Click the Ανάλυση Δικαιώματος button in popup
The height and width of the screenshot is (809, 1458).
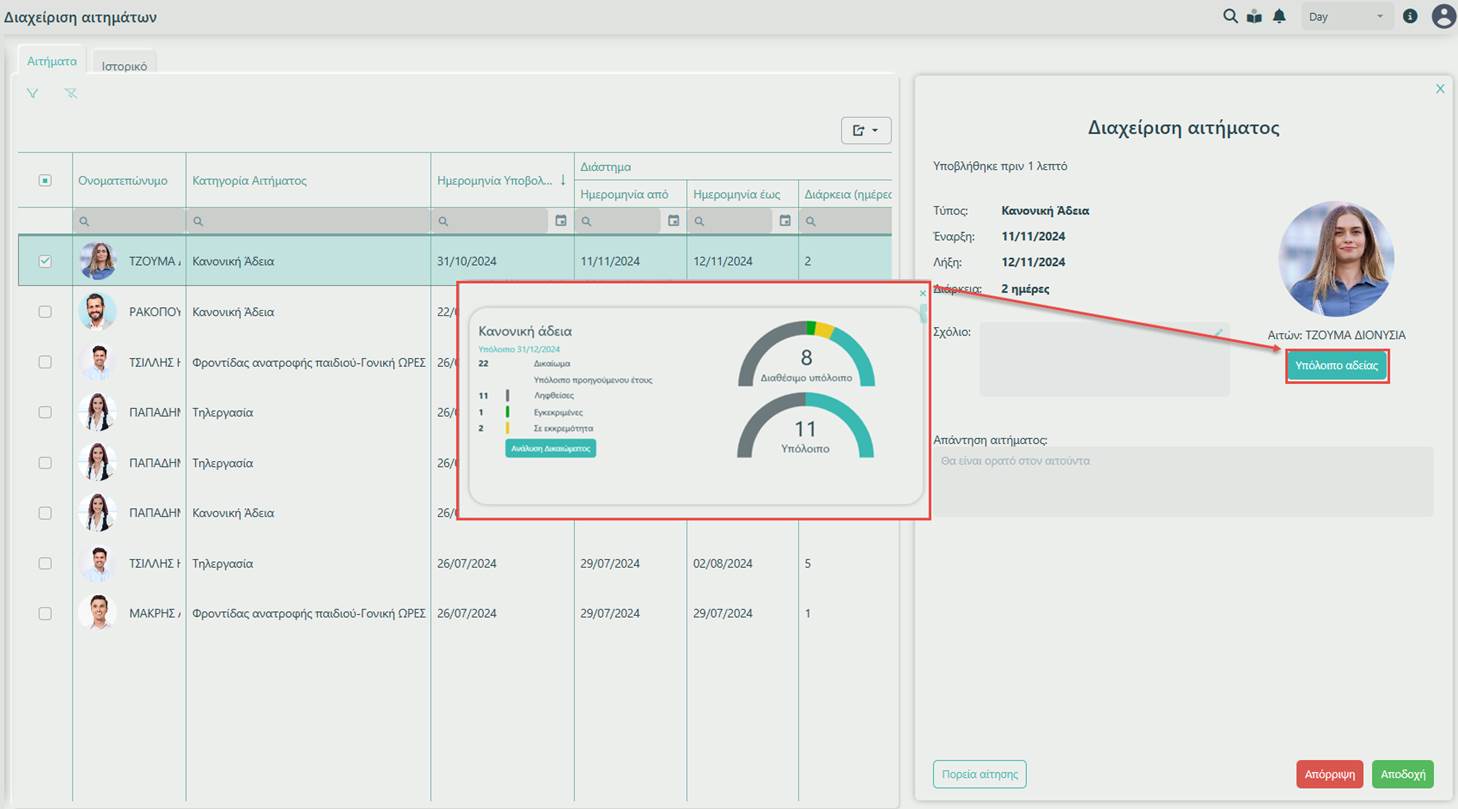pos(551,449)
